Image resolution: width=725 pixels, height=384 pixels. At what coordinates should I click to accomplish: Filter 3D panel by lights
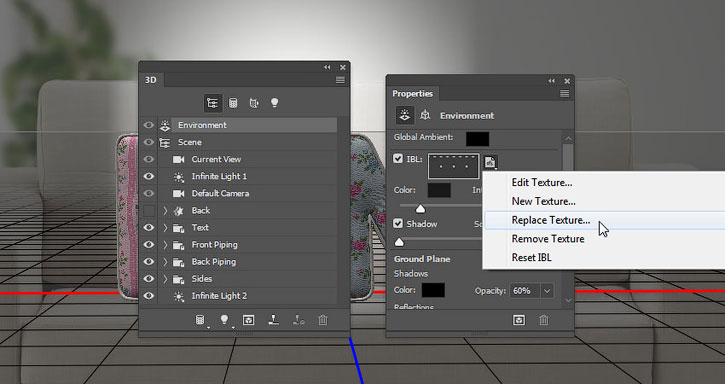(x=275, y=103)
